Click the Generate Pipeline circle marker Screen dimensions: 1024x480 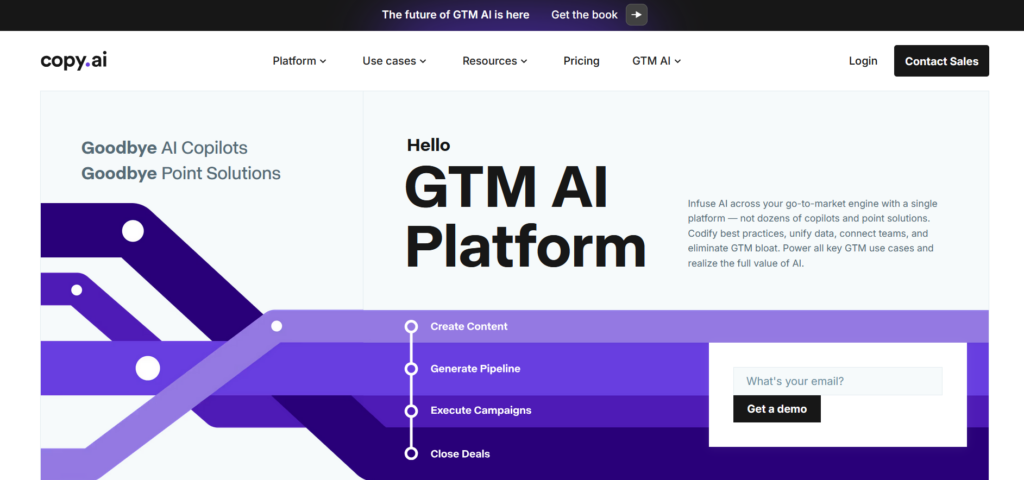point(411,369)
